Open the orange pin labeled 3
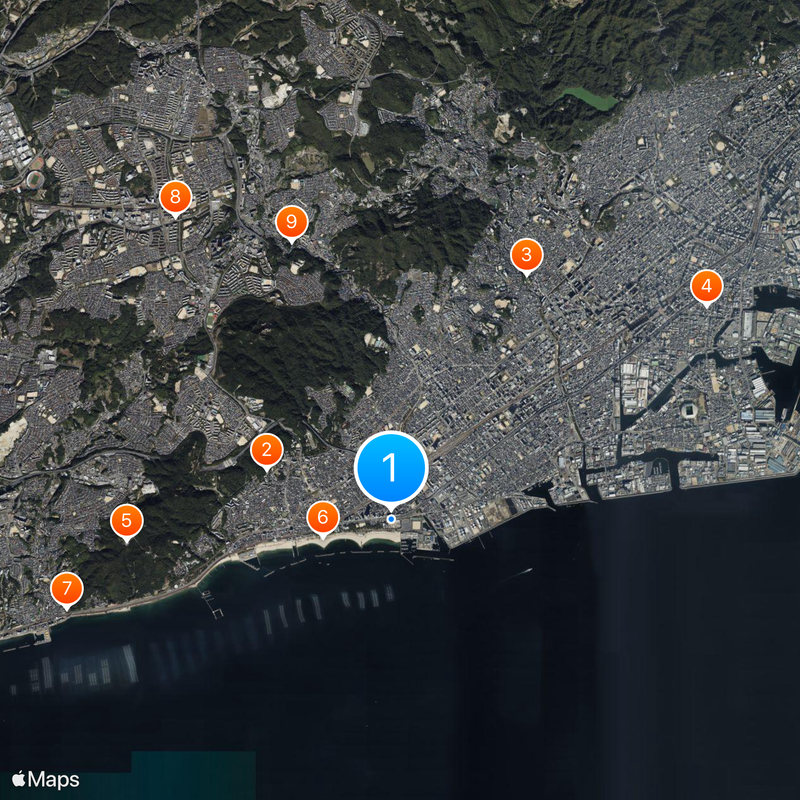 [526, 256]
